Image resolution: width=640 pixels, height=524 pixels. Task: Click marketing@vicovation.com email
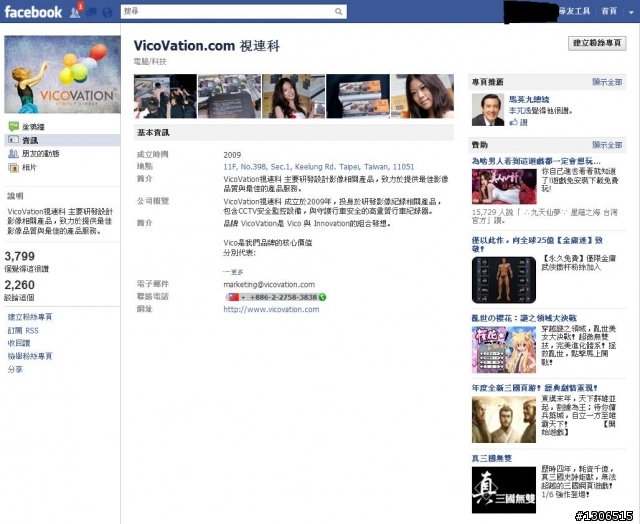point(269,284)
